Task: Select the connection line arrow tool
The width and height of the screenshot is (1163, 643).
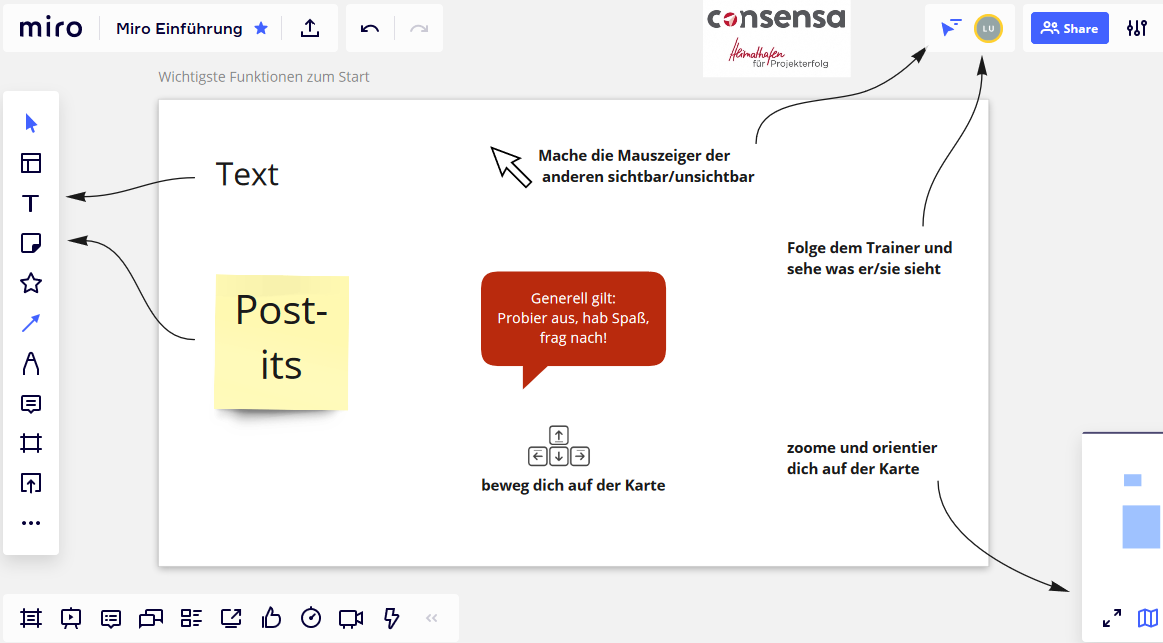Action: click(31, 323)
